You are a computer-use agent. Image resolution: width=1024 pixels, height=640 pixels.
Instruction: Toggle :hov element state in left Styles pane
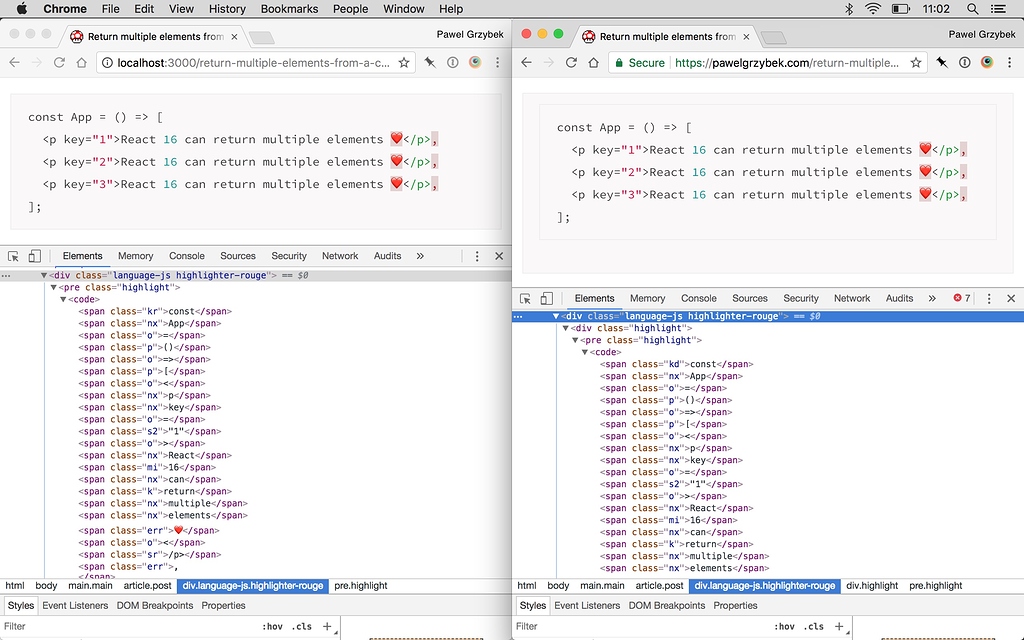click(272, 626)
